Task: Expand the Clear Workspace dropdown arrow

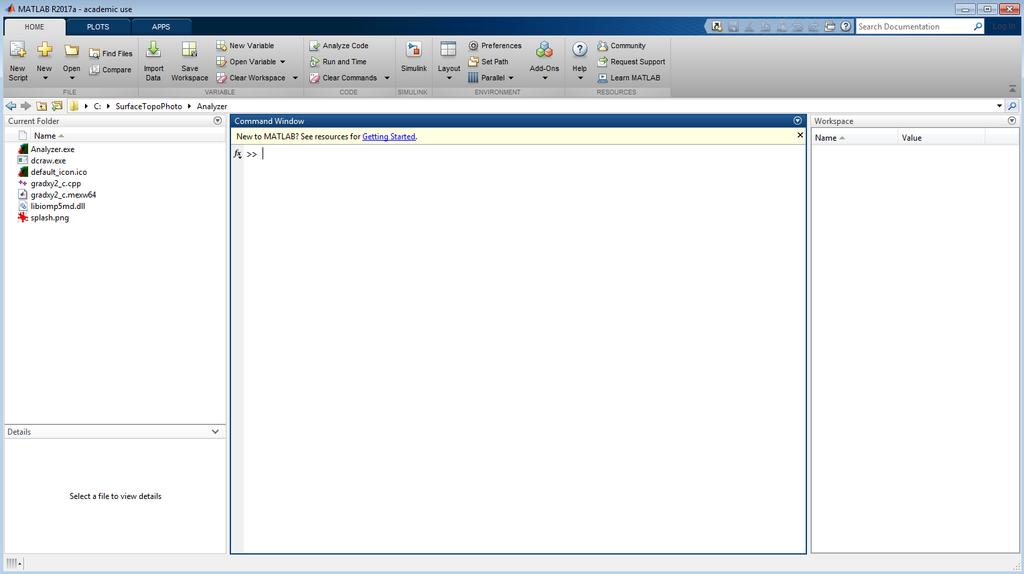Action: click(x=295, y=78)
